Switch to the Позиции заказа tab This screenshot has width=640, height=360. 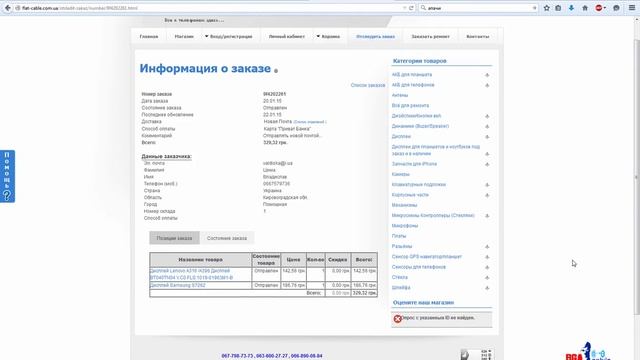tap(174, 238)
